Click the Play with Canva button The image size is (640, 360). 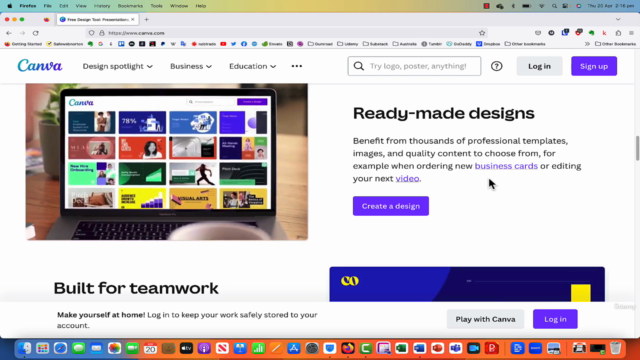[485, 319]
